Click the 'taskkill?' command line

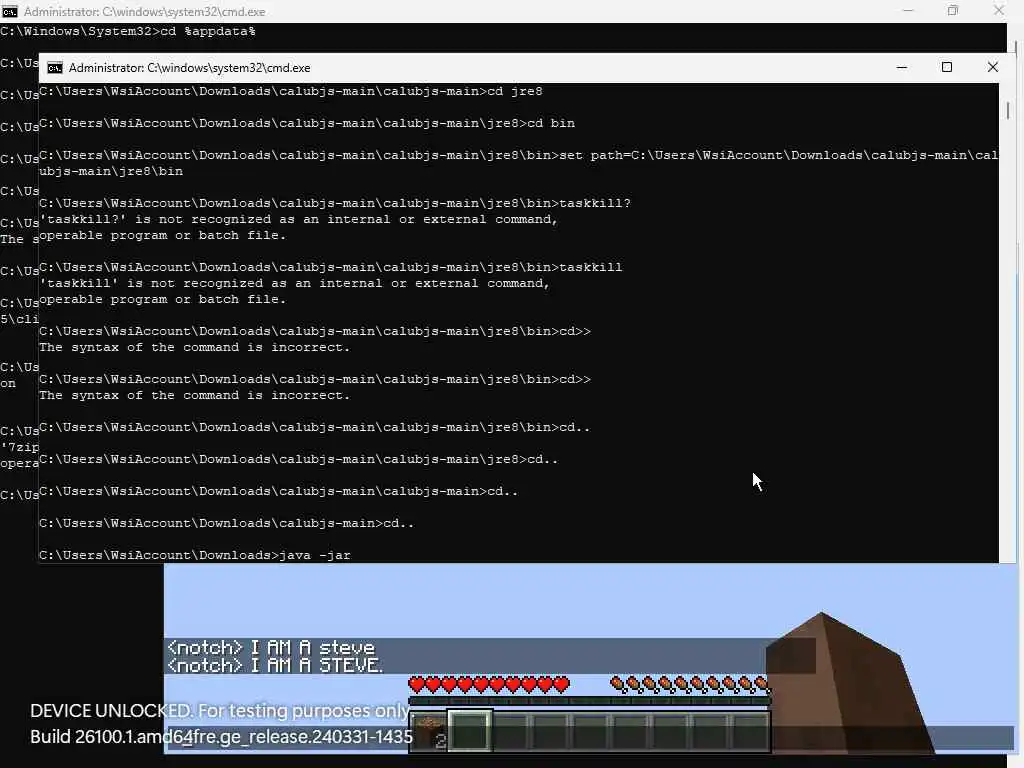click(335, 203)
